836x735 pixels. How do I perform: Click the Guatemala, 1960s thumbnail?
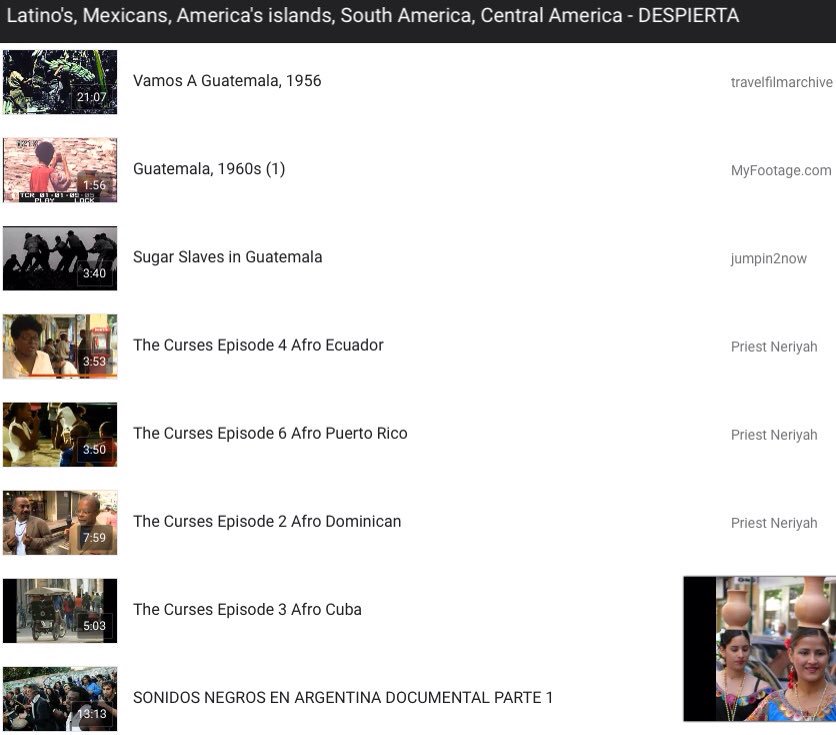(59, 170)
